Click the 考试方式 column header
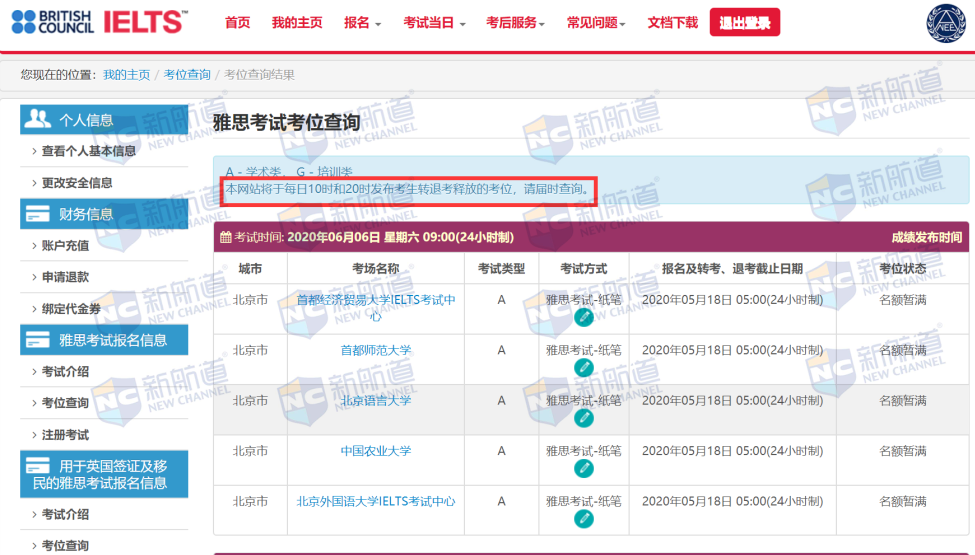 click(x=583, y=268)
